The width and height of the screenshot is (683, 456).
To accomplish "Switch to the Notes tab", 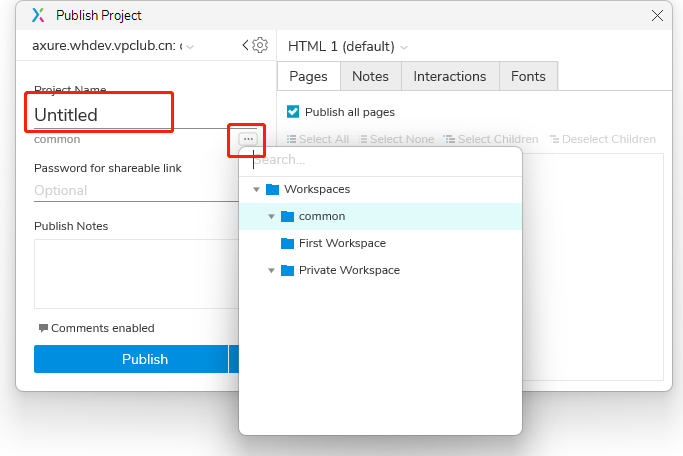I will [x=370, y=76].
